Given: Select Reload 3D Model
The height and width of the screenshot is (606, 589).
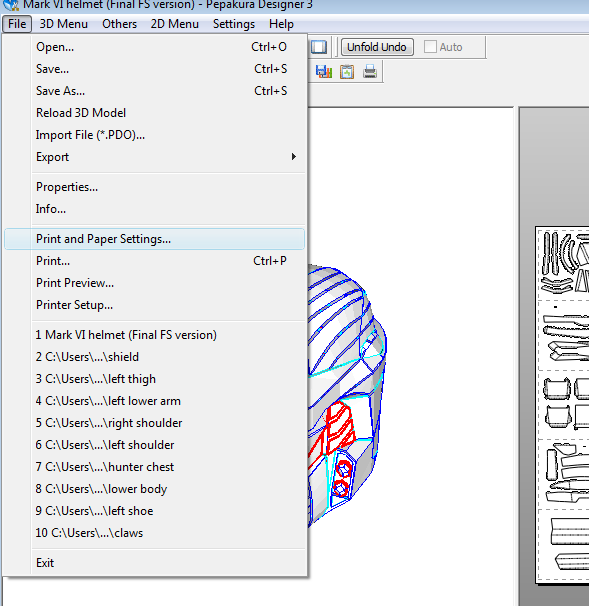Looking at the screenshot, I should click(155, 113).
